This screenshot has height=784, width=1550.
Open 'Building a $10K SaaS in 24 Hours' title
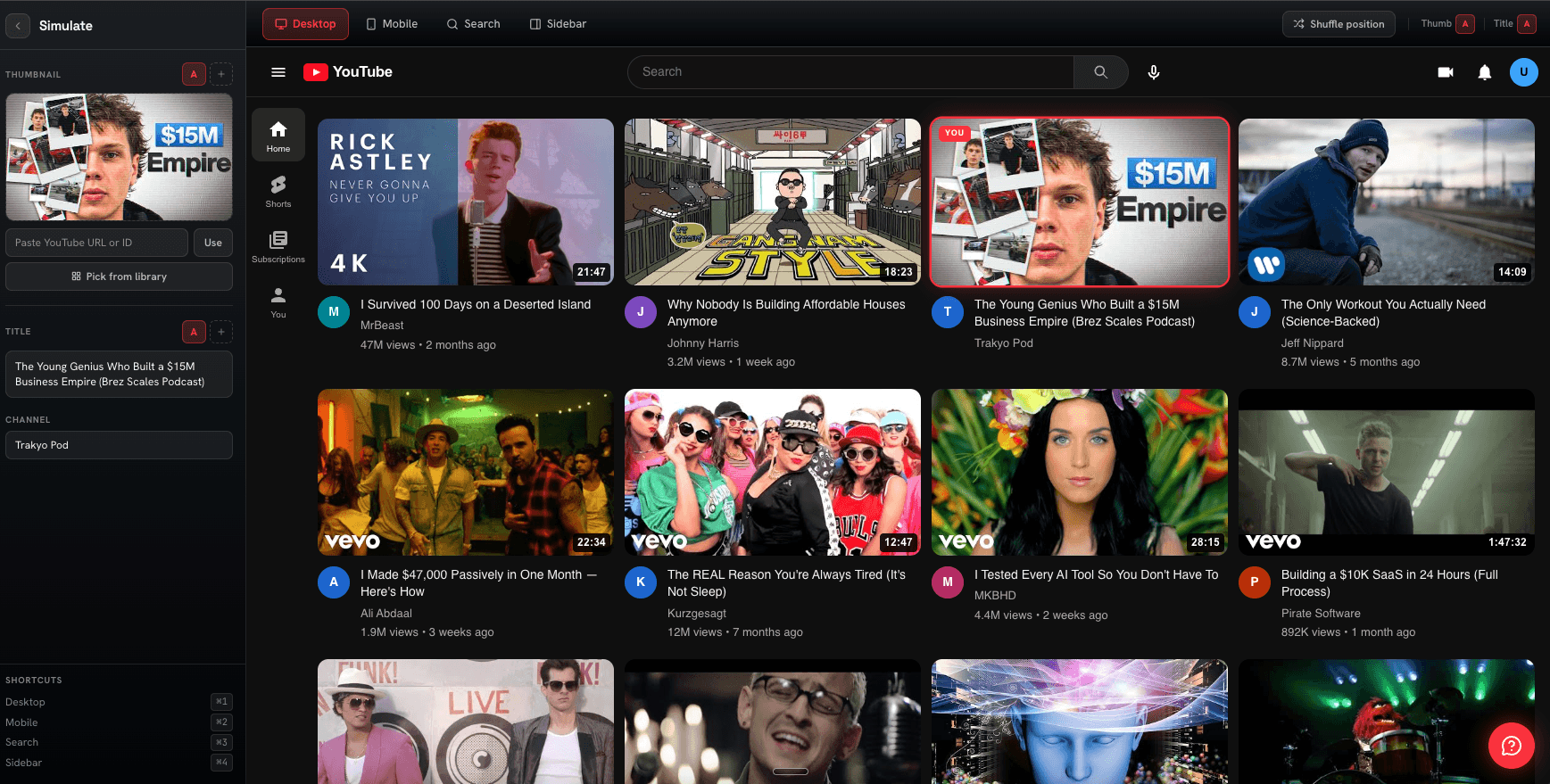tap(1389, 583)
